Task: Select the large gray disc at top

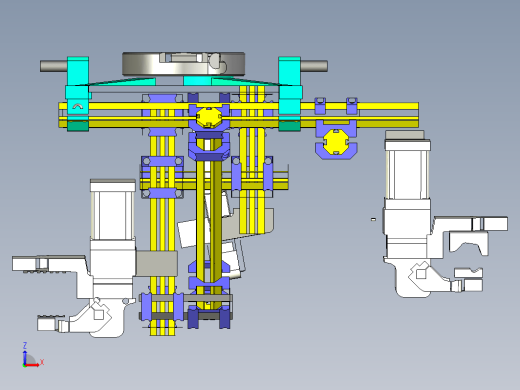Action: pos(184,63)
